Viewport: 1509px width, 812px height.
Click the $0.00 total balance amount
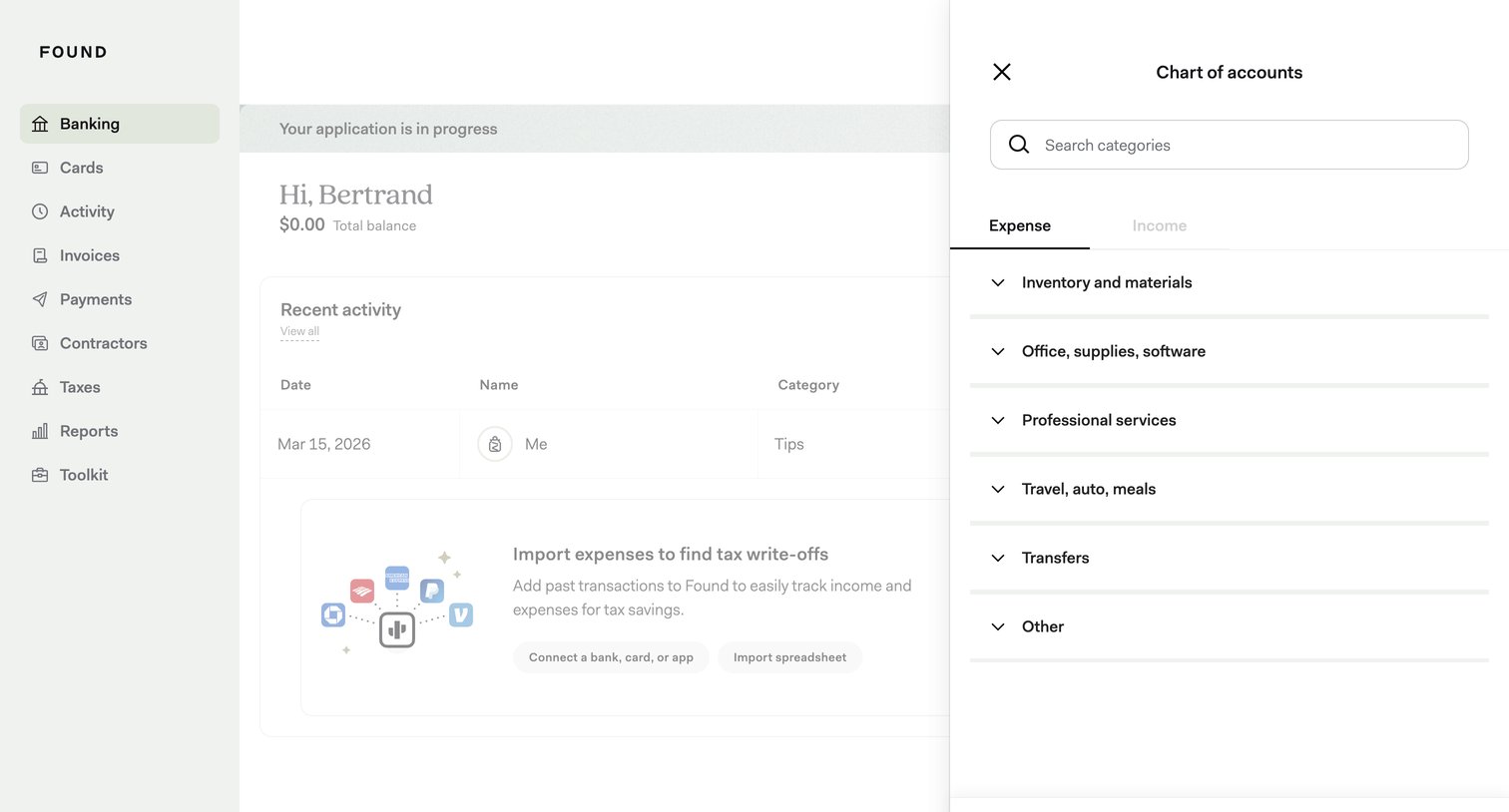(302, 224)
